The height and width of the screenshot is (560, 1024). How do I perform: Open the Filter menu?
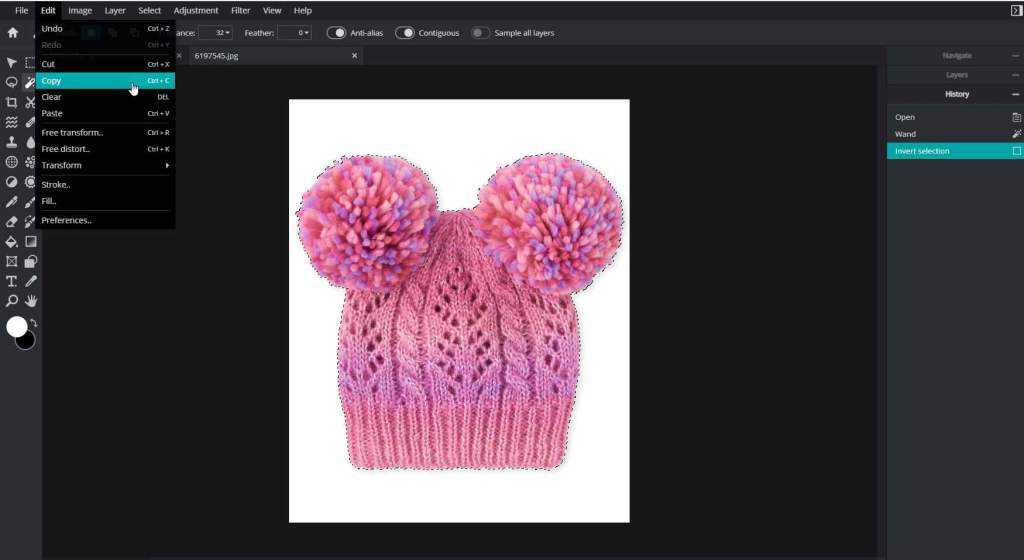(x=240, y=10)
